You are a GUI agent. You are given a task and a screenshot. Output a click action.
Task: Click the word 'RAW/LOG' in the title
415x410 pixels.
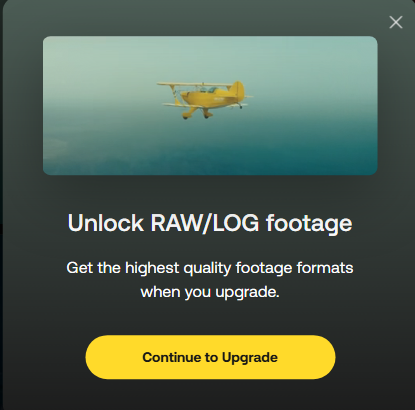(205, 223)
